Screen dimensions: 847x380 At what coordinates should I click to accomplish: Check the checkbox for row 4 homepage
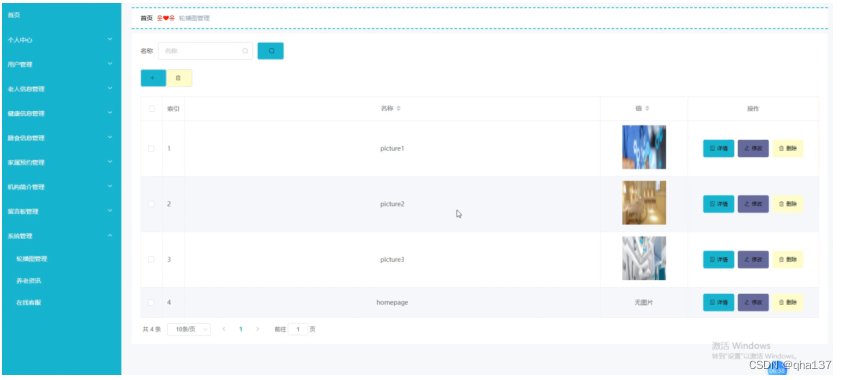coord(151,303)
